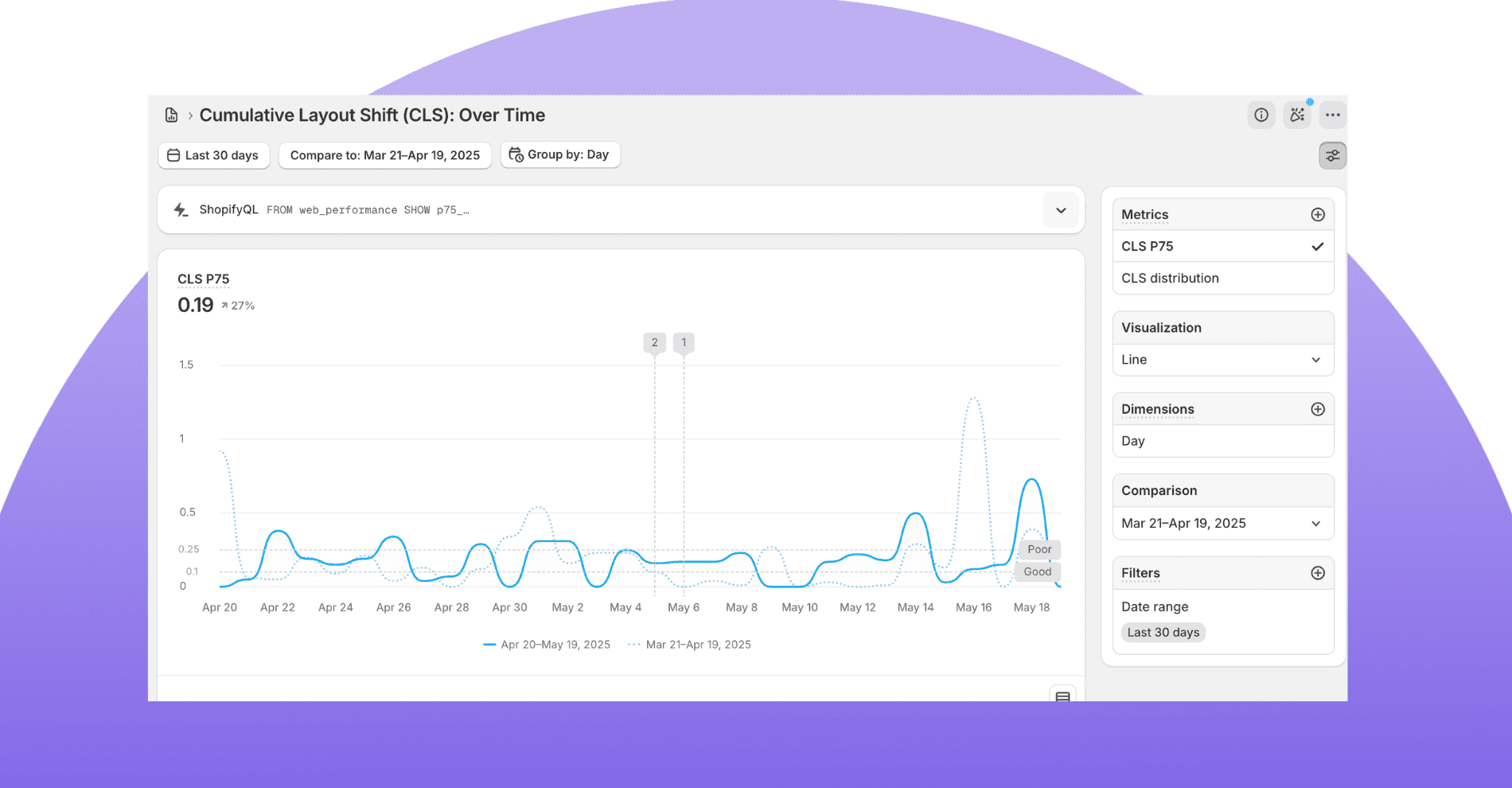The image size is (1512, 788).
Task: Click annotation marker 2 on the chart
Action: coord(655,342)
